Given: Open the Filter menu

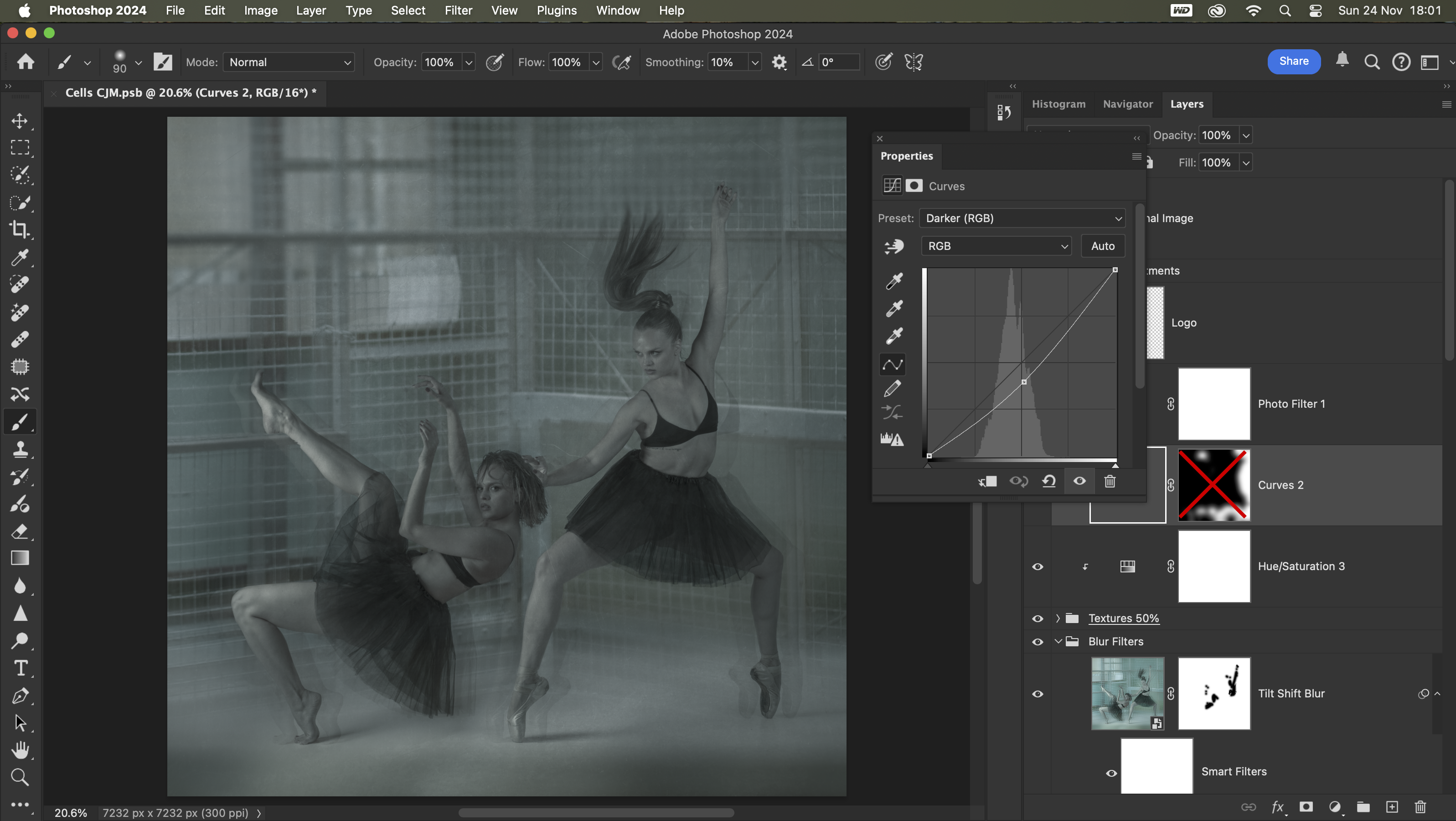Looking at the screenshot, I should point(458,10).
